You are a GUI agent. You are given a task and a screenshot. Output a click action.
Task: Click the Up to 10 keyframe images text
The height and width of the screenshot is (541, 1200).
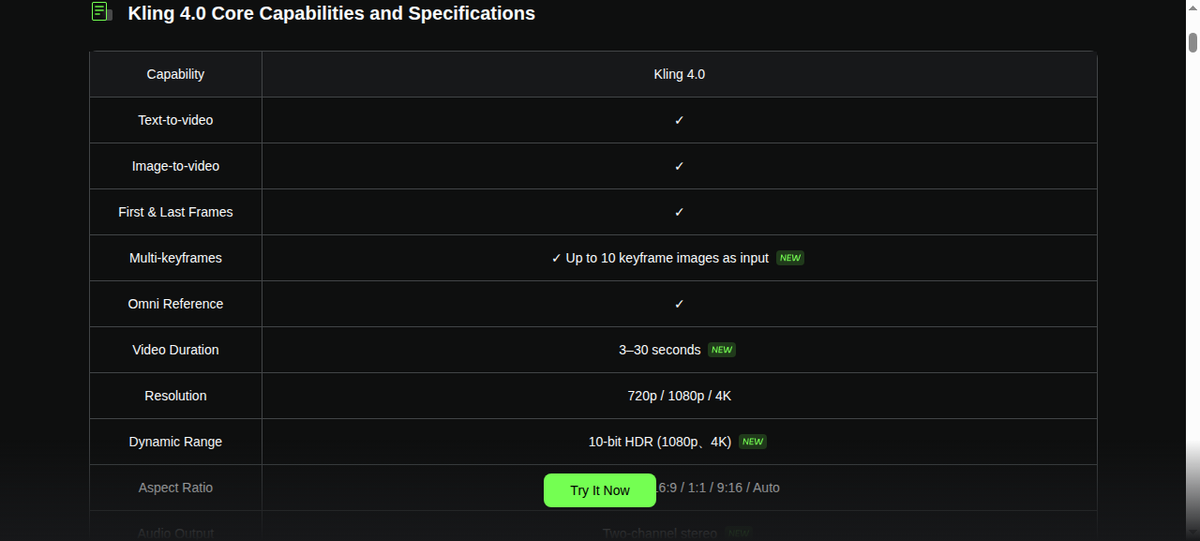tap(667, 258)
